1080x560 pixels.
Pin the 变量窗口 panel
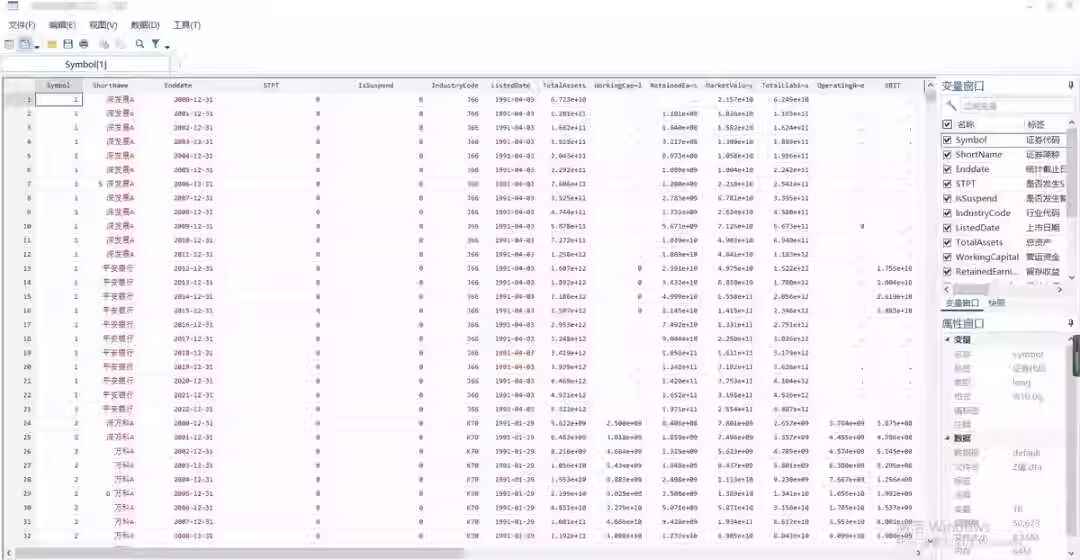tap(1070, 85)
